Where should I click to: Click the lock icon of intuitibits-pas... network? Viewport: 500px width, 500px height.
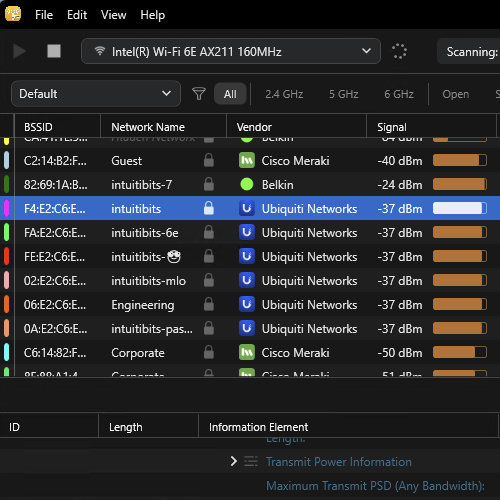[x=209, y=328]
